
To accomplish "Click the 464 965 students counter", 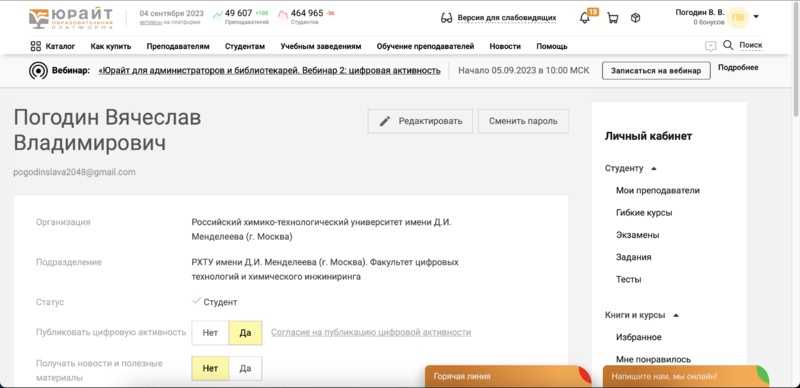I will 307,13.
